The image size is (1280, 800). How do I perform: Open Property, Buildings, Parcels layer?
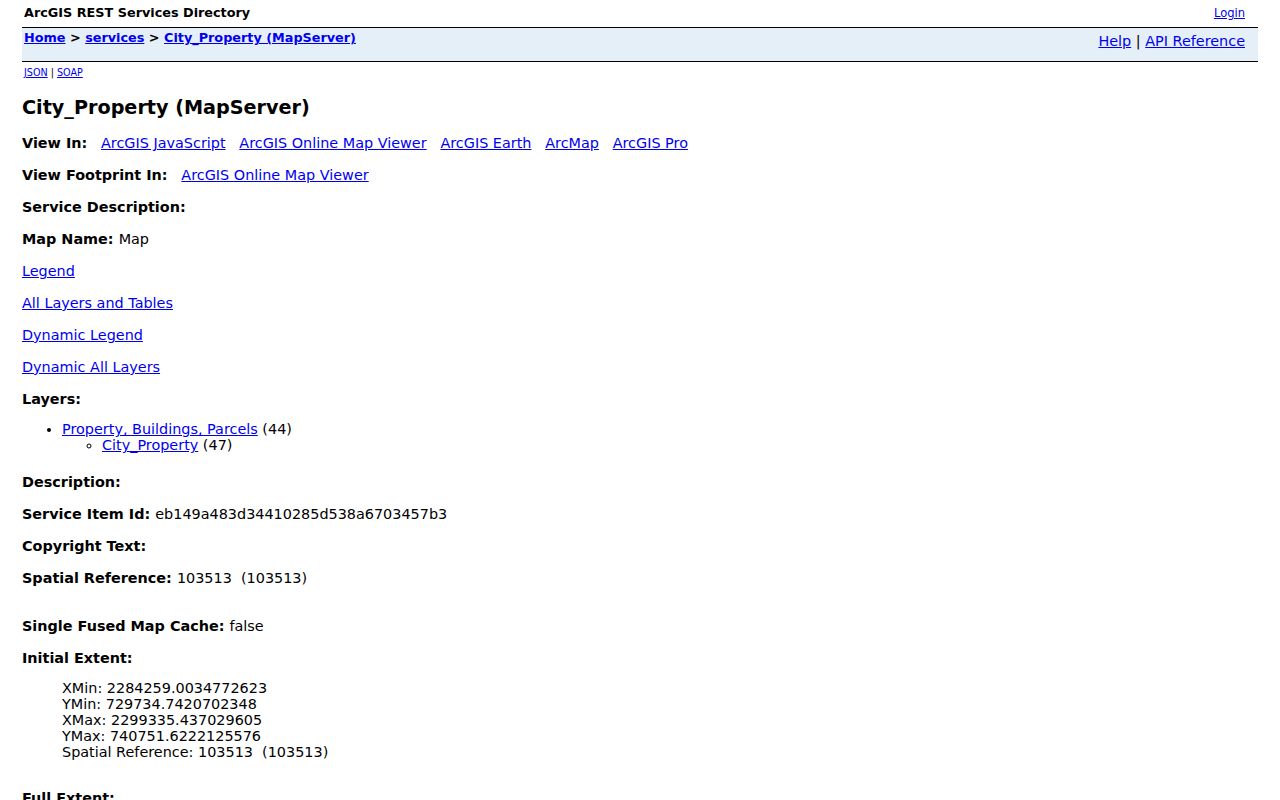(160, 429)
